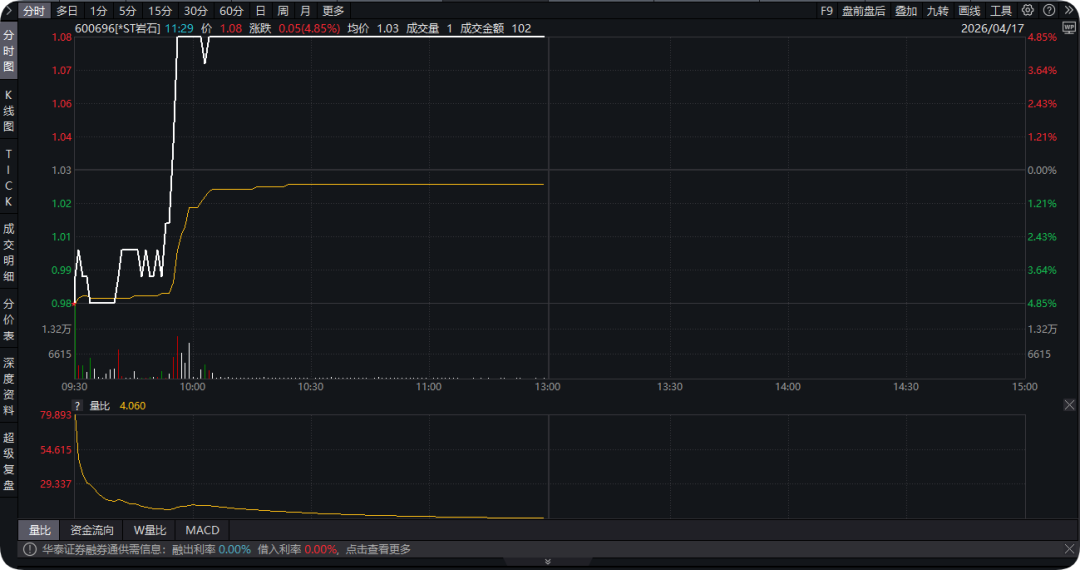
Task: Switch to the 资金流向 indicator tab
Action: pyautogui.click(x=92, y=529)
